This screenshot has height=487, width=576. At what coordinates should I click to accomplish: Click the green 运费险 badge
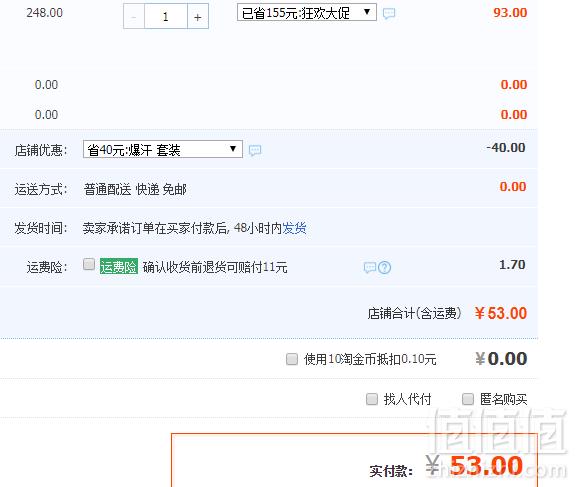119,267
